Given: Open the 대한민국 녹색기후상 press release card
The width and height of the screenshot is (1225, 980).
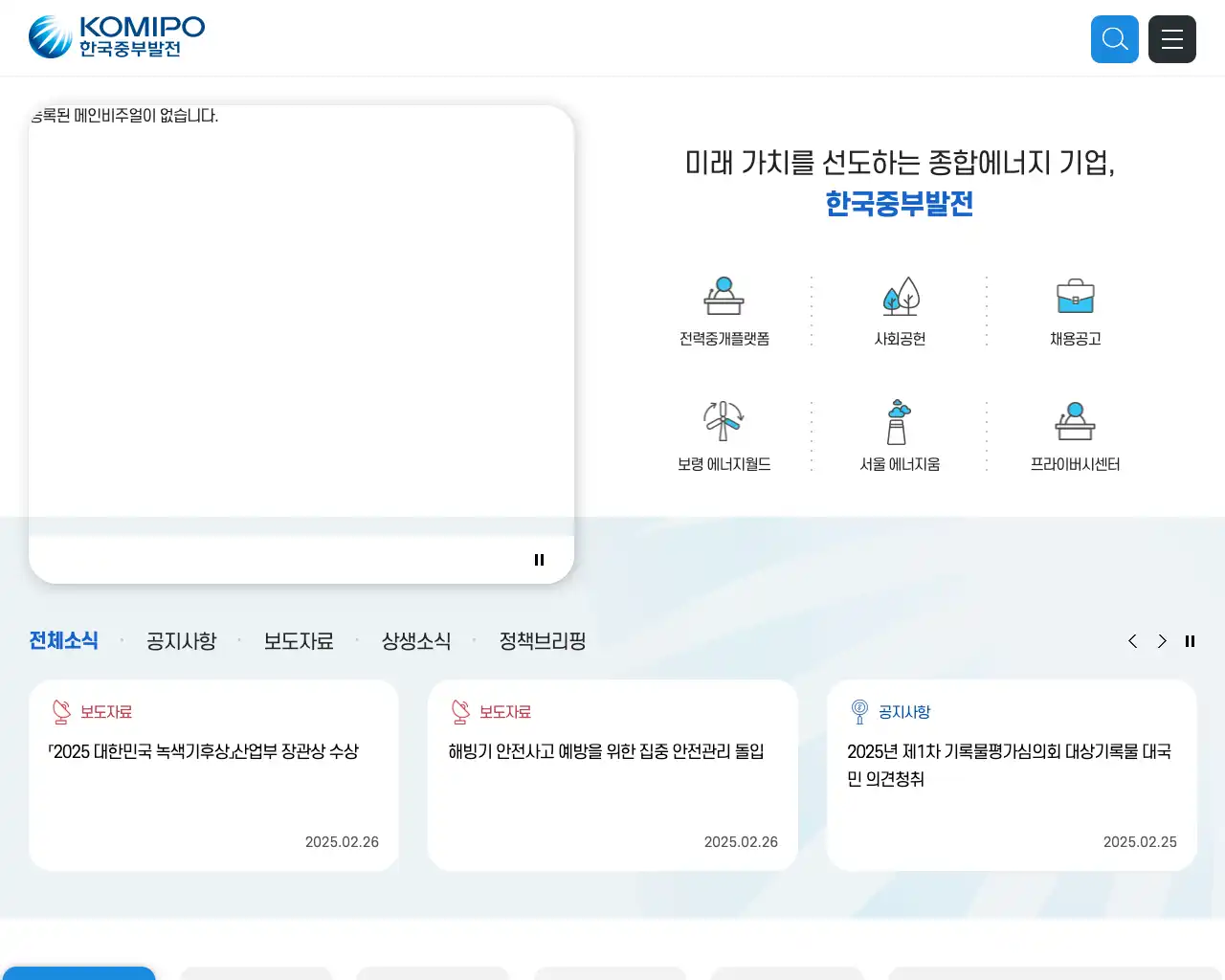Looking at the screenshot, I should click(213, 775).
